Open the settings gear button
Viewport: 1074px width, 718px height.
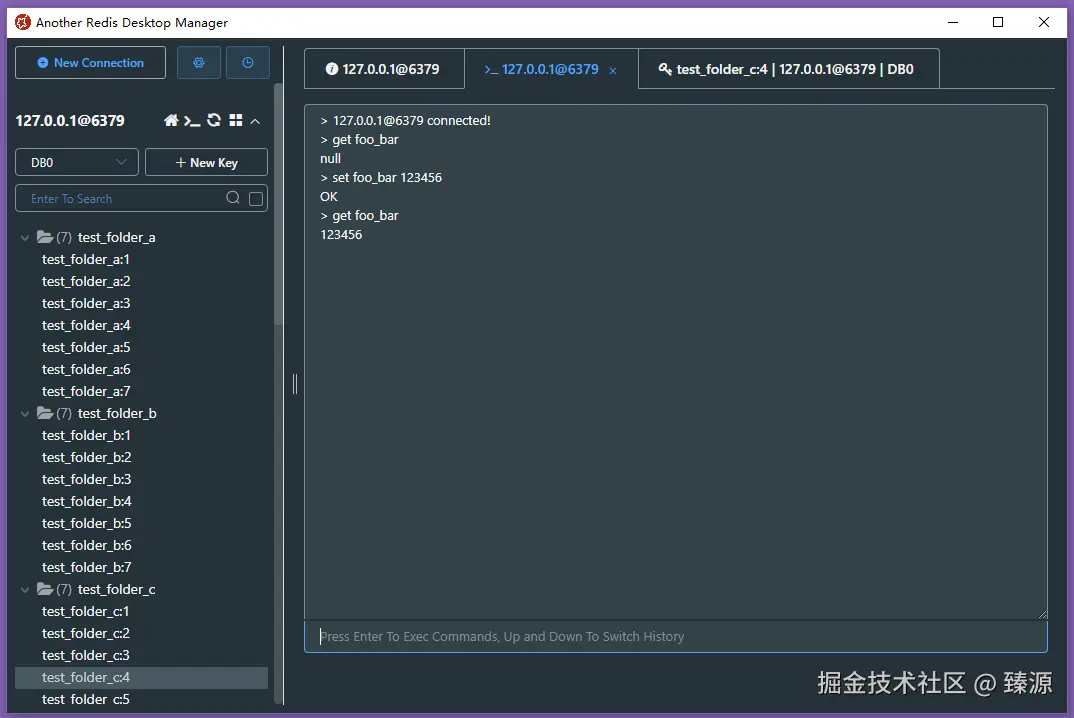click(x=199, y=62)
